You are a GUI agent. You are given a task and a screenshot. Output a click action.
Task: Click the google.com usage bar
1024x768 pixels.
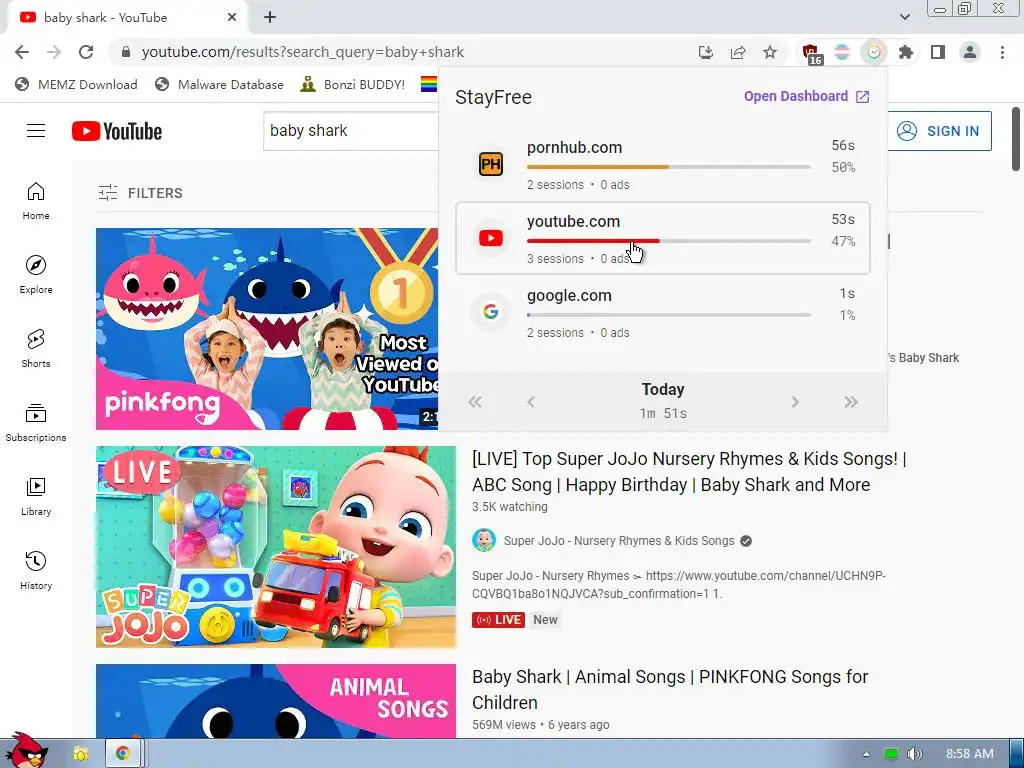click(669, 315)
